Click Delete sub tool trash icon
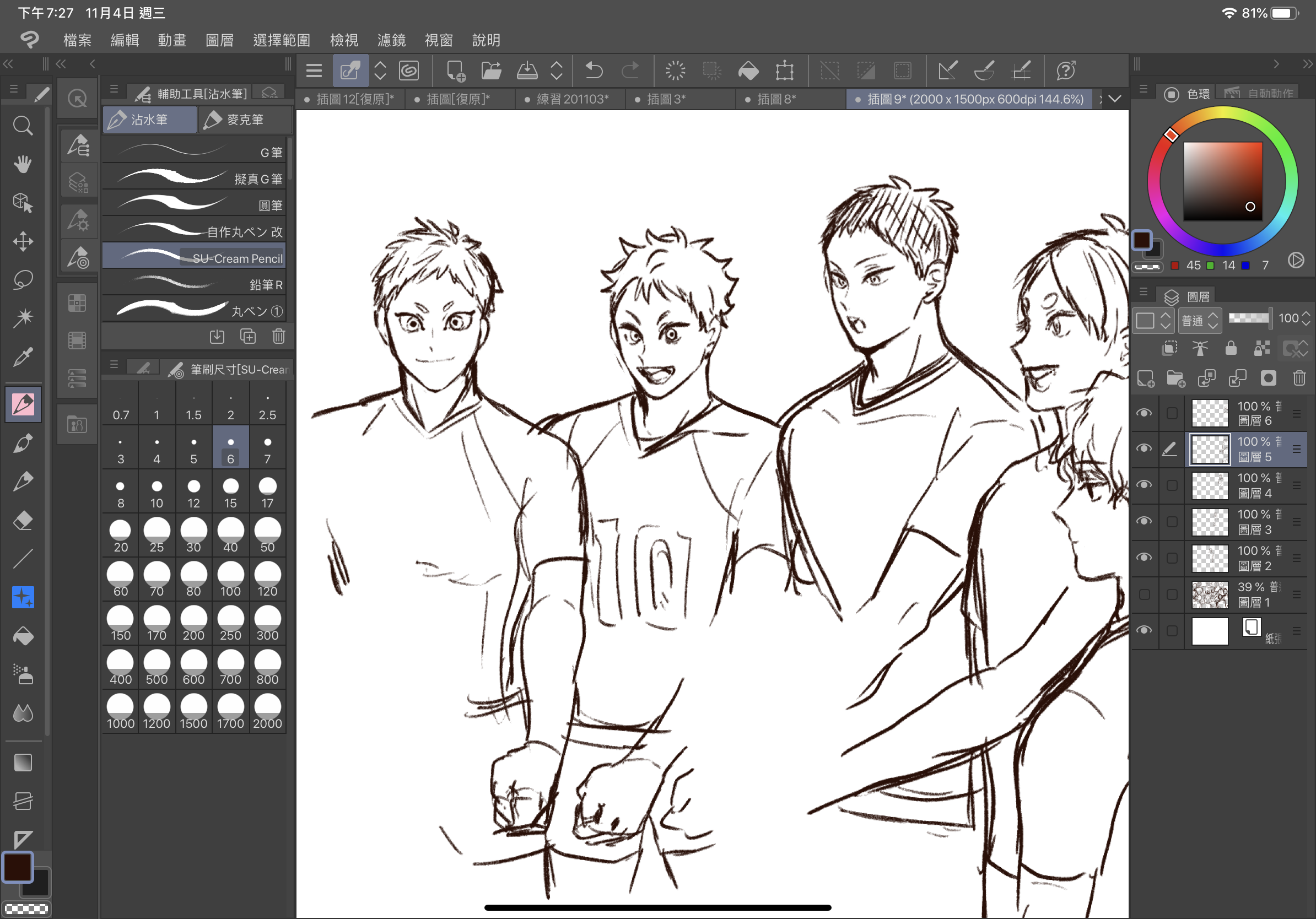 tap(278, 336)
